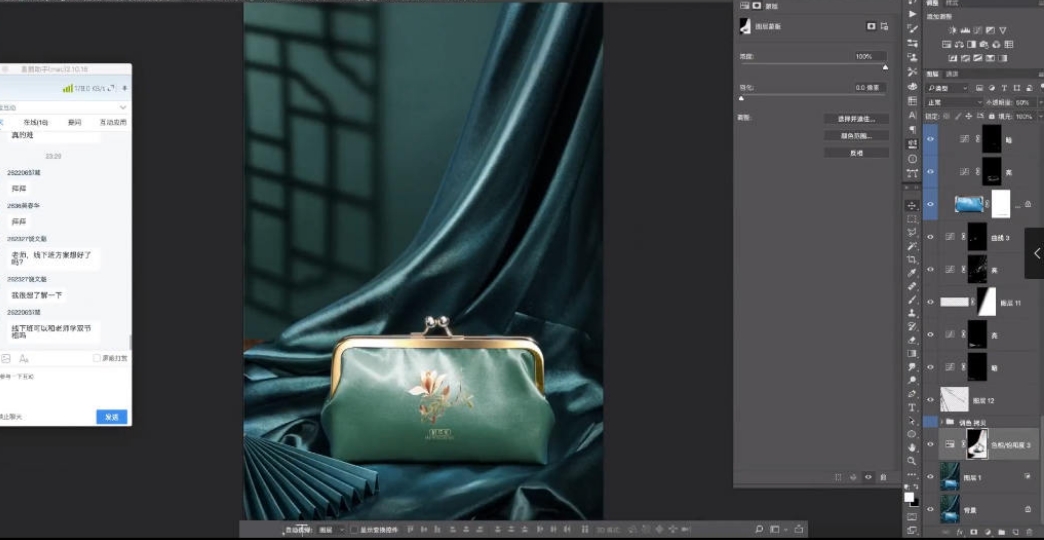The width and height of the screenshot is (1044, 540).
Task: Select the Zoom tool magnifier
Action: click(912, 461)
